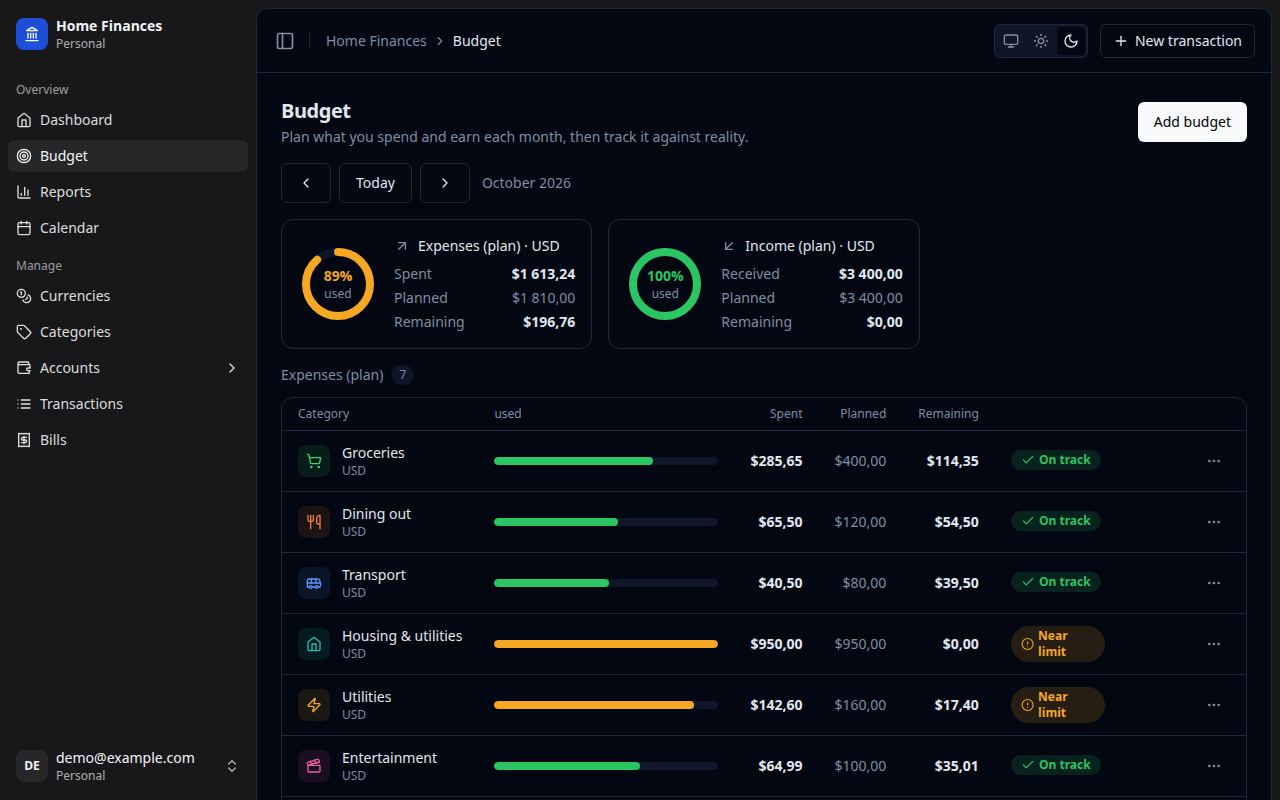1280x800 pixels.
Task: Open row options for Housing & utilities
Action: [x=1214, y=644]
